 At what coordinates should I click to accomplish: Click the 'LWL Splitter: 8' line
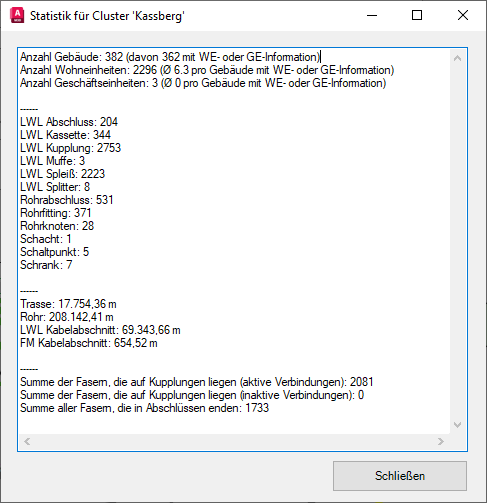coord(55,187)
